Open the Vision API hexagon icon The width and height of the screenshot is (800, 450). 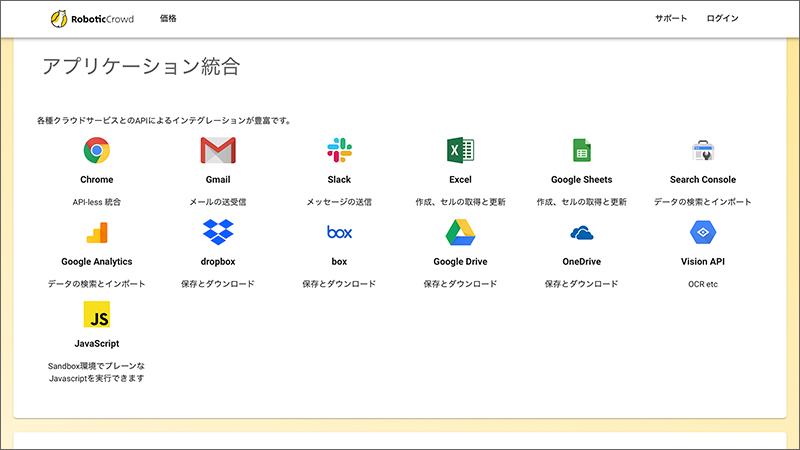[703, 233]
